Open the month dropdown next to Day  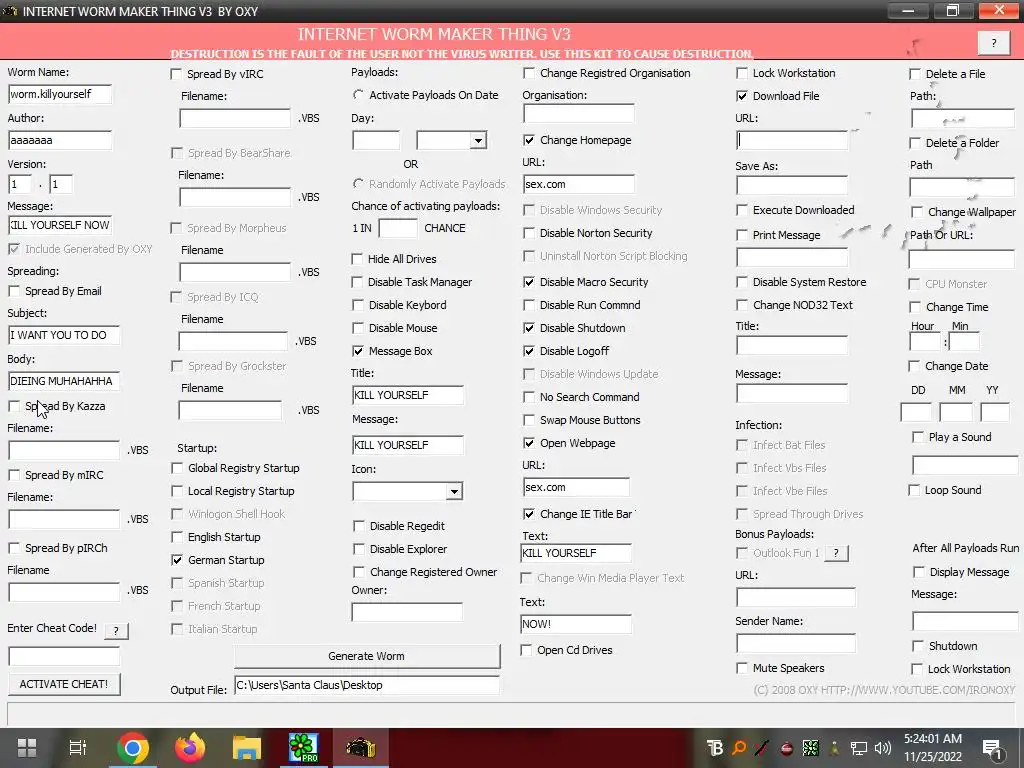(478, 140)
